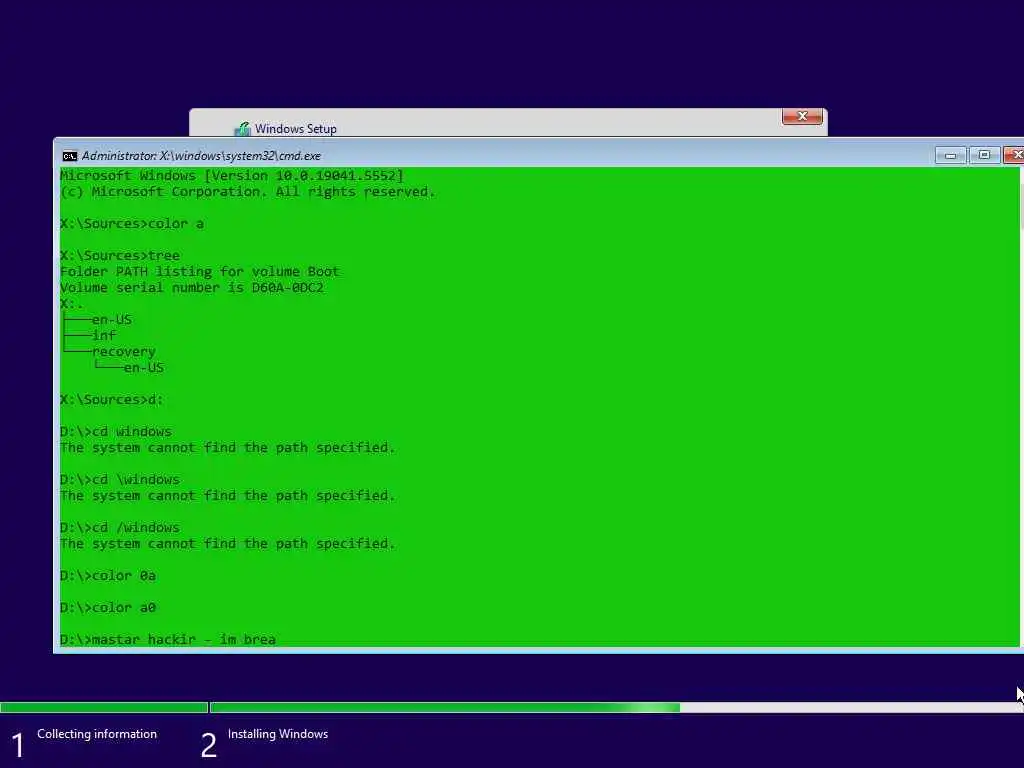The image size is (1024, 768).
Task: Click the Microsoft Corporation copyright line
Action: point(248,191)
